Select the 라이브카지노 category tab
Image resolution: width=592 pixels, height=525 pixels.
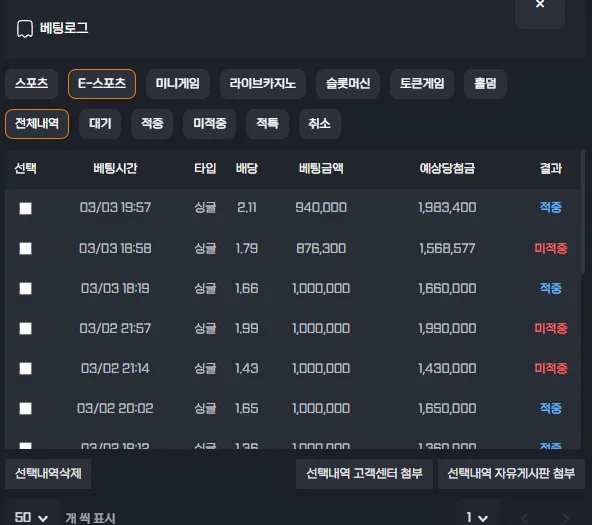263,83
